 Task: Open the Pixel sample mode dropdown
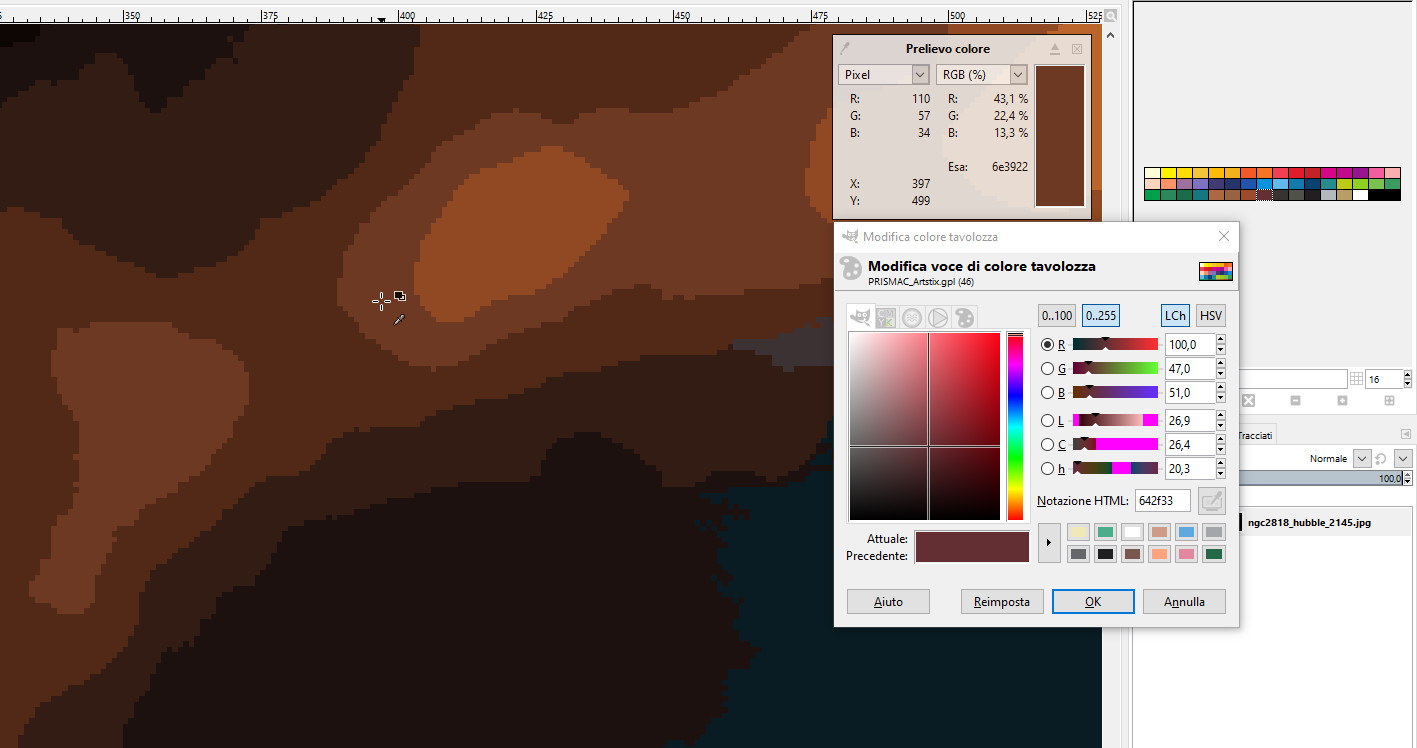[884, 75]
